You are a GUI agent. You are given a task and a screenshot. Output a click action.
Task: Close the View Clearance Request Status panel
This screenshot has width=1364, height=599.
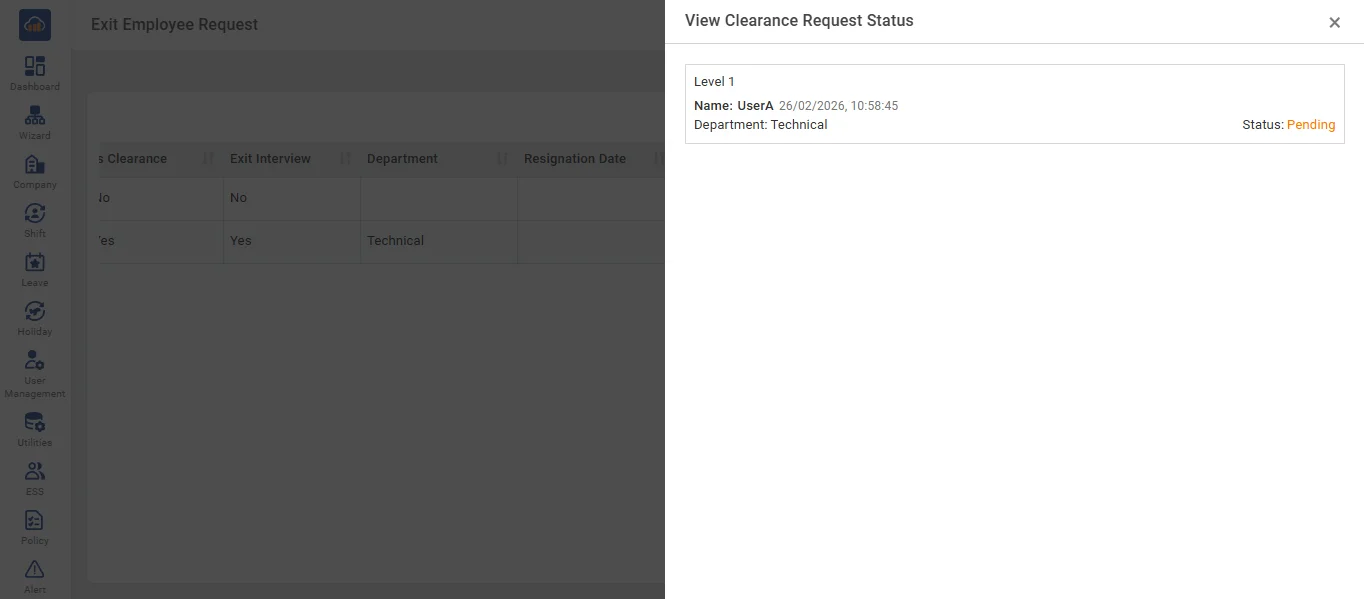click(x=1334, y=23)
